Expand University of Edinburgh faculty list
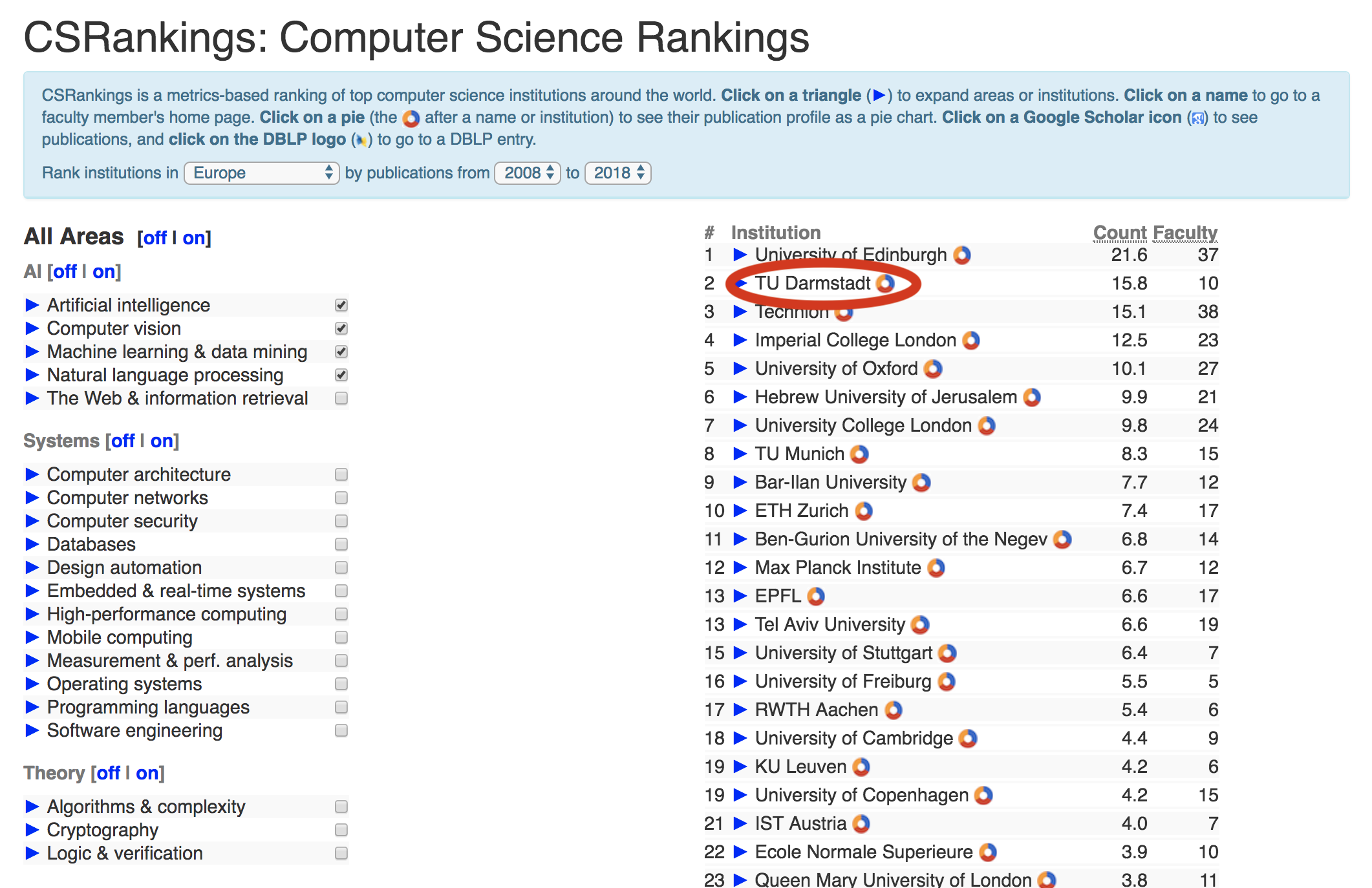 (x=740, y=255)
